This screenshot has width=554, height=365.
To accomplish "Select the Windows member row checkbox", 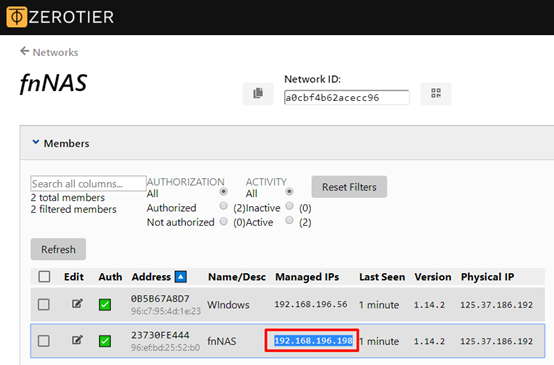I will coord(44,304).
